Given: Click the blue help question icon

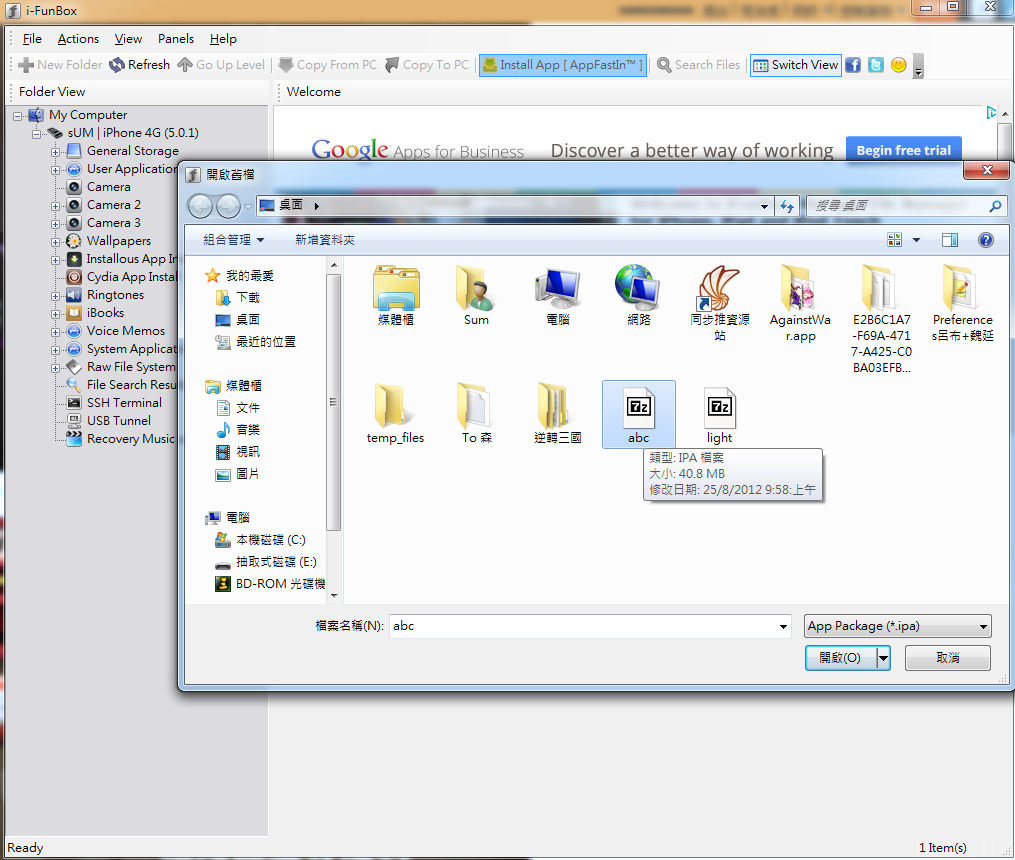Looking at the screenshot, I should pyautogui.click(x=985, y=240).
